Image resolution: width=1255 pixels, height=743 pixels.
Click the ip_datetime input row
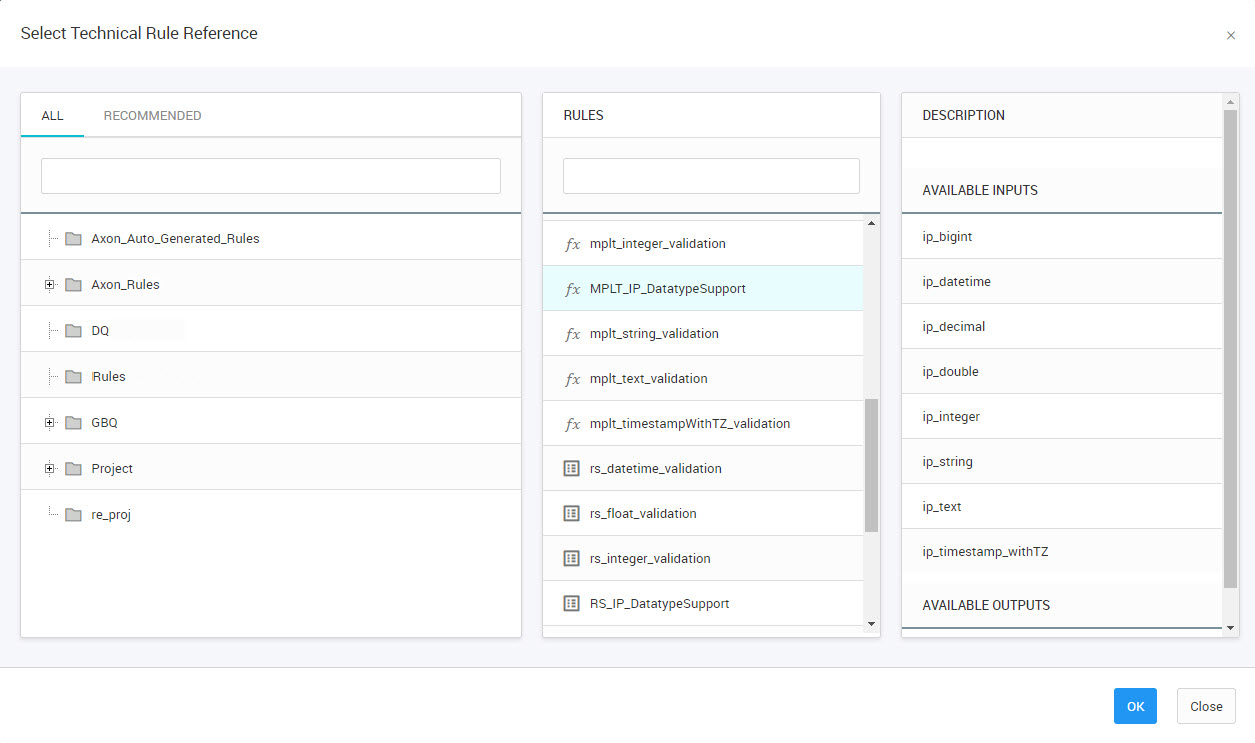point(1062,282)
